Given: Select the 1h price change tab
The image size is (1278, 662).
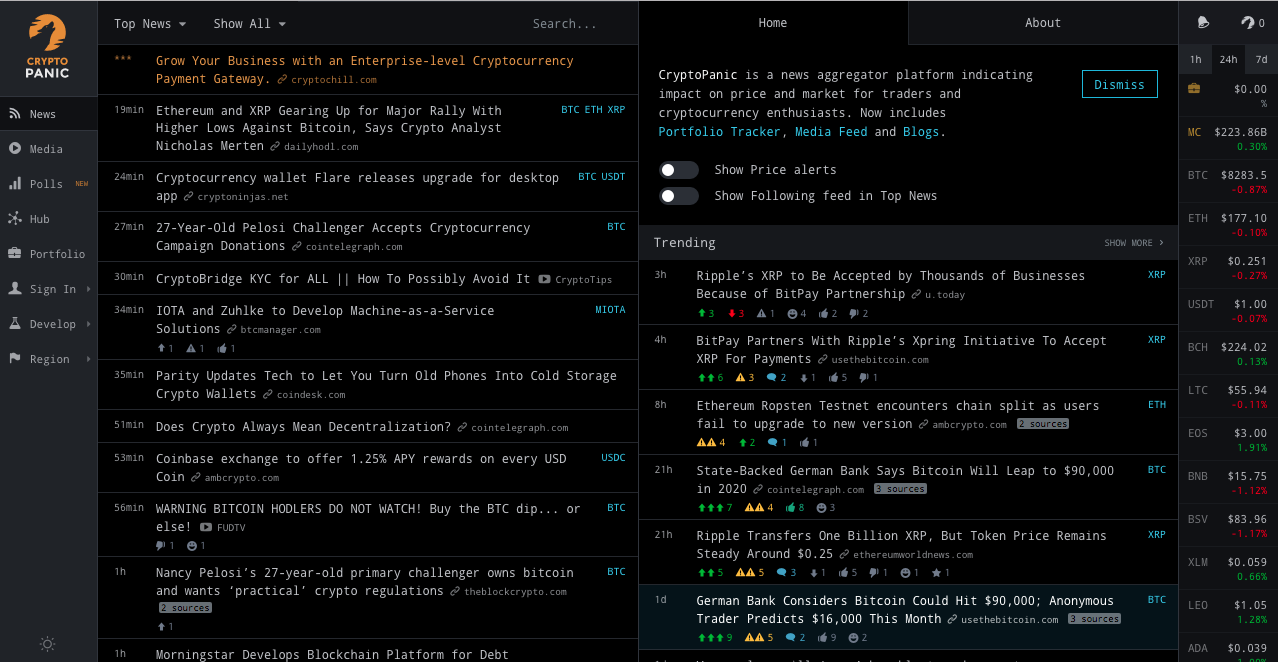Looking at the screenshot, I should tap(1195, 60).
